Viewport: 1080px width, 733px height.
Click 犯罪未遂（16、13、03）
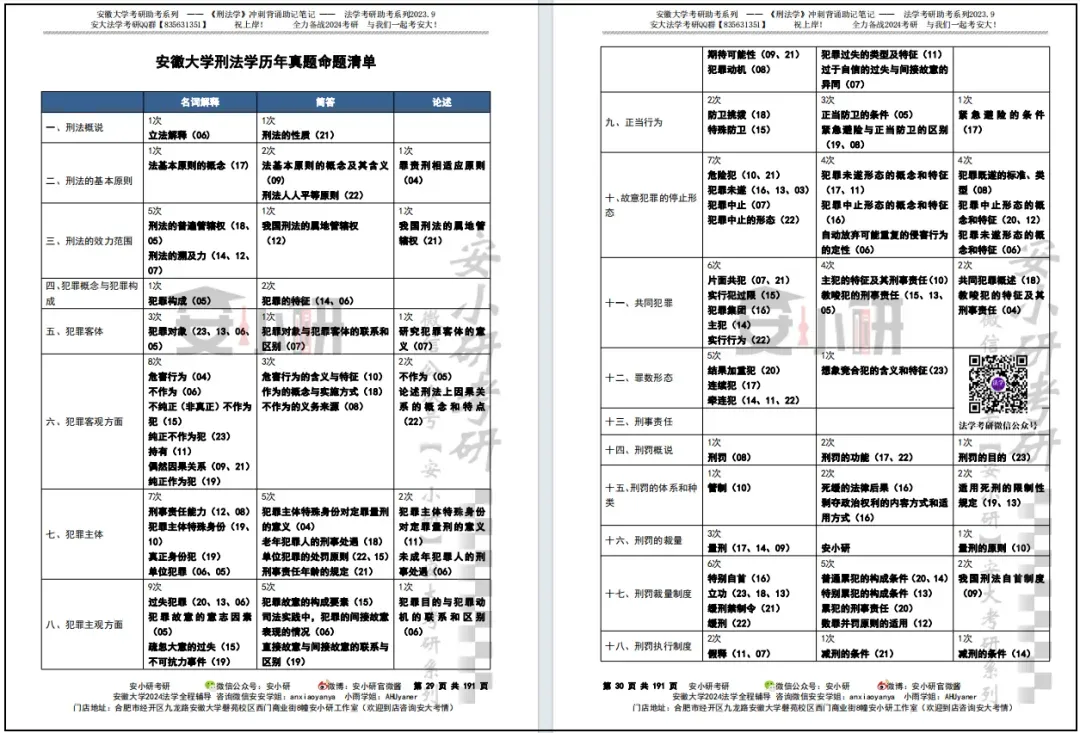(x=757, y=190)
